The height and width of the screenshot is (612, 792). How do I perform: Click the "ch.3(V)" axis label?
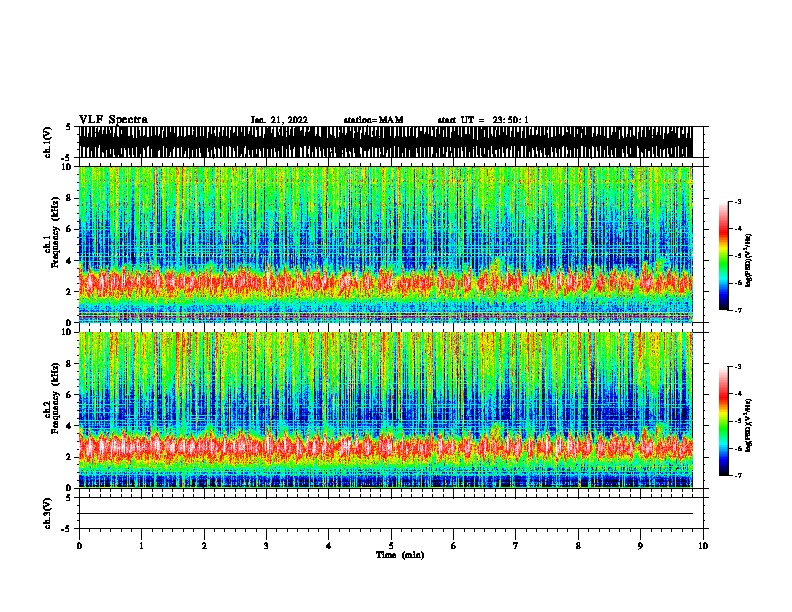47,513
